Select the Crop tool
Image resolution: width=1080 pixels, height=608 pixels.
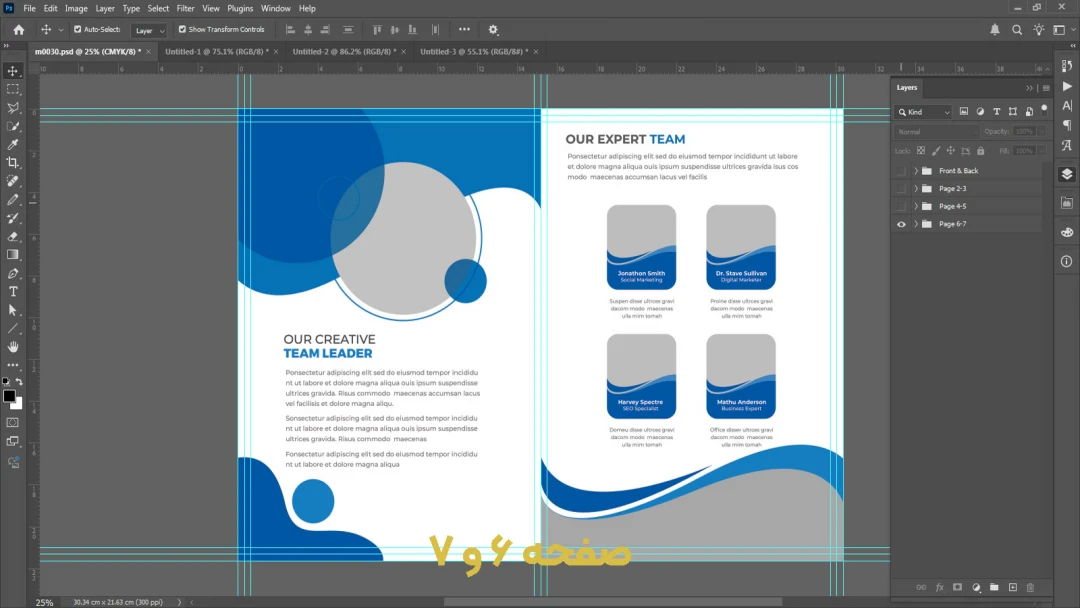click(13, 162)
